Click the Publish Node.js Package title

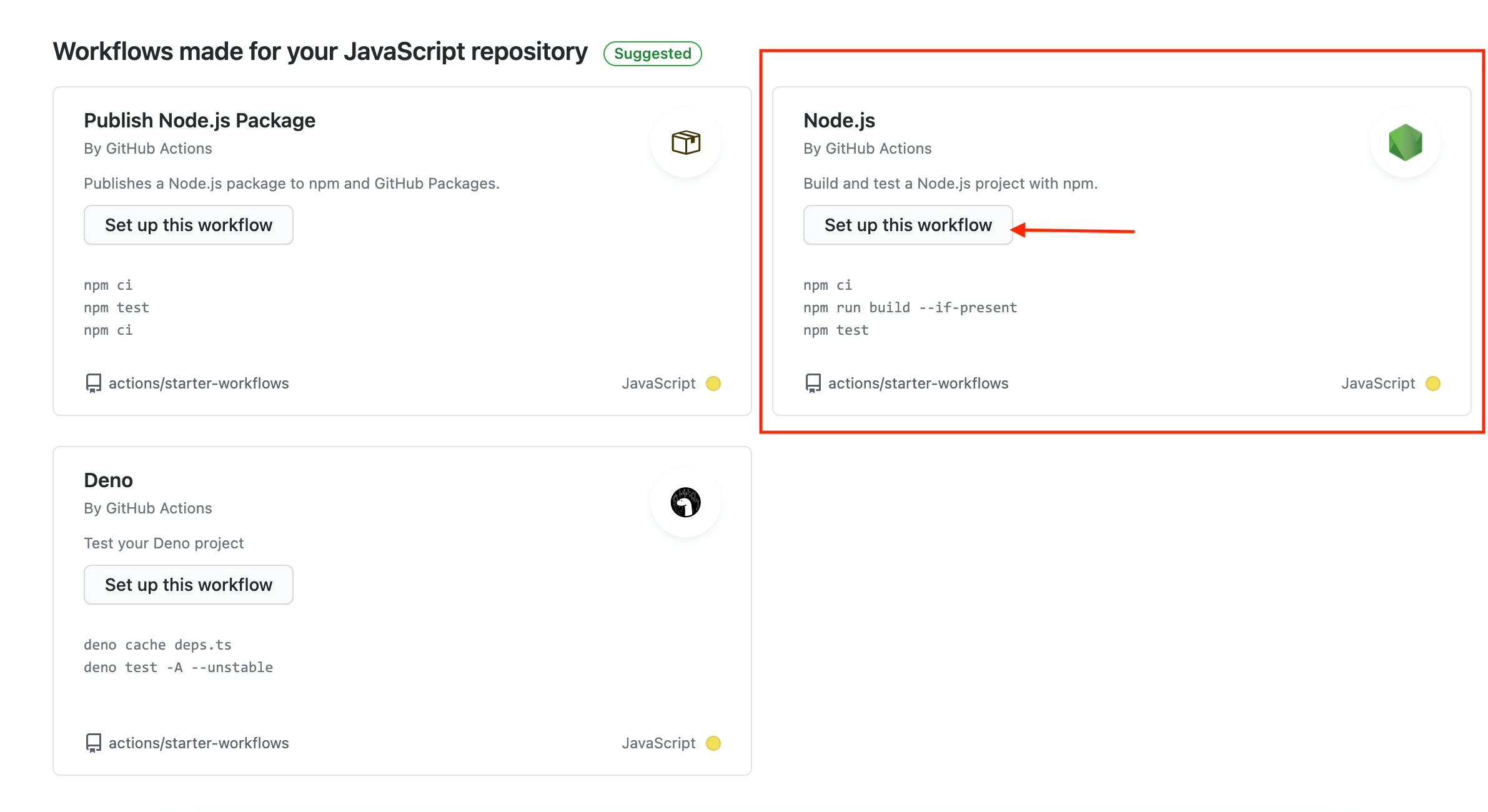[199, 121]
